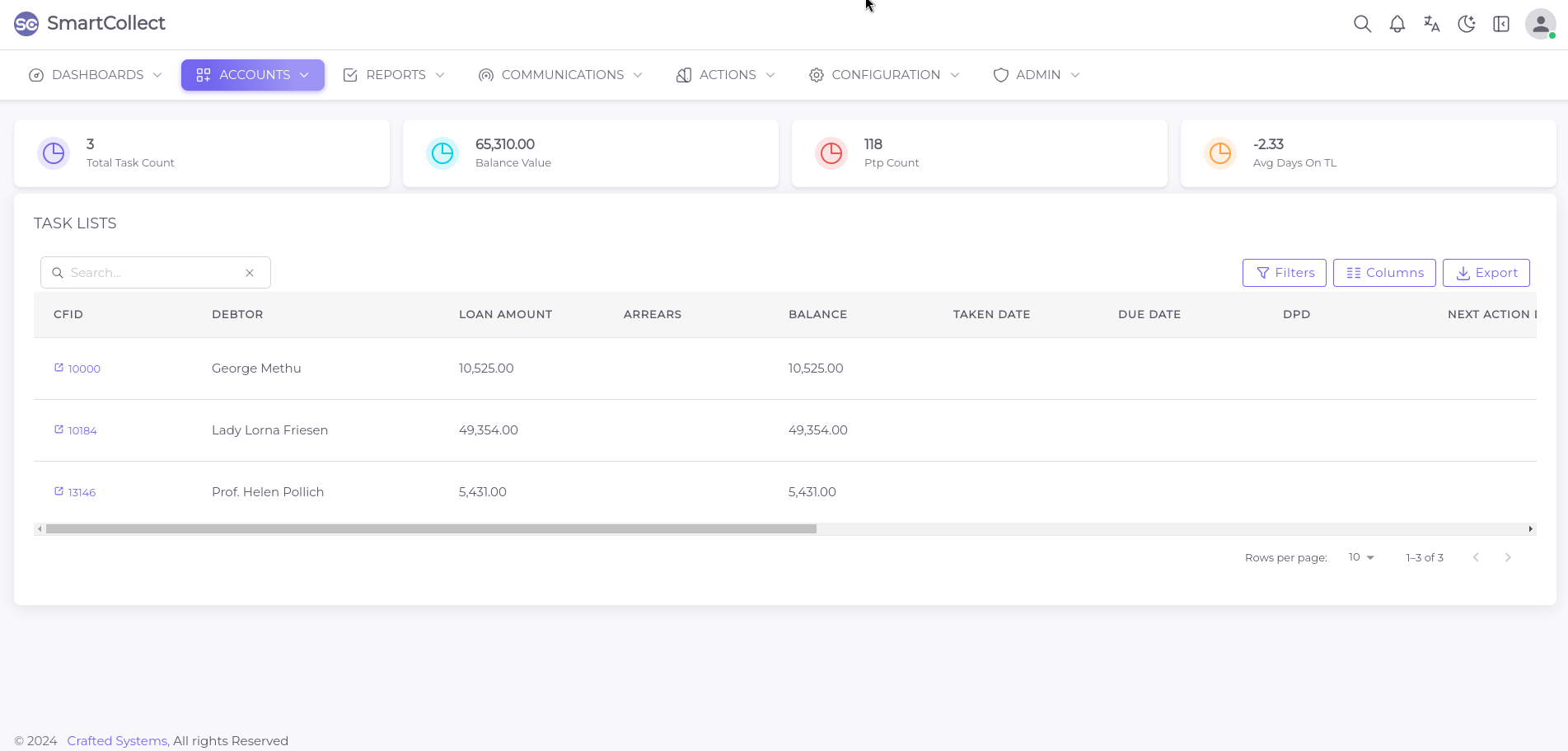The height and width of the screenshot is (751, 1568).
Task: Click into the task list Search field
Action: 152,273
